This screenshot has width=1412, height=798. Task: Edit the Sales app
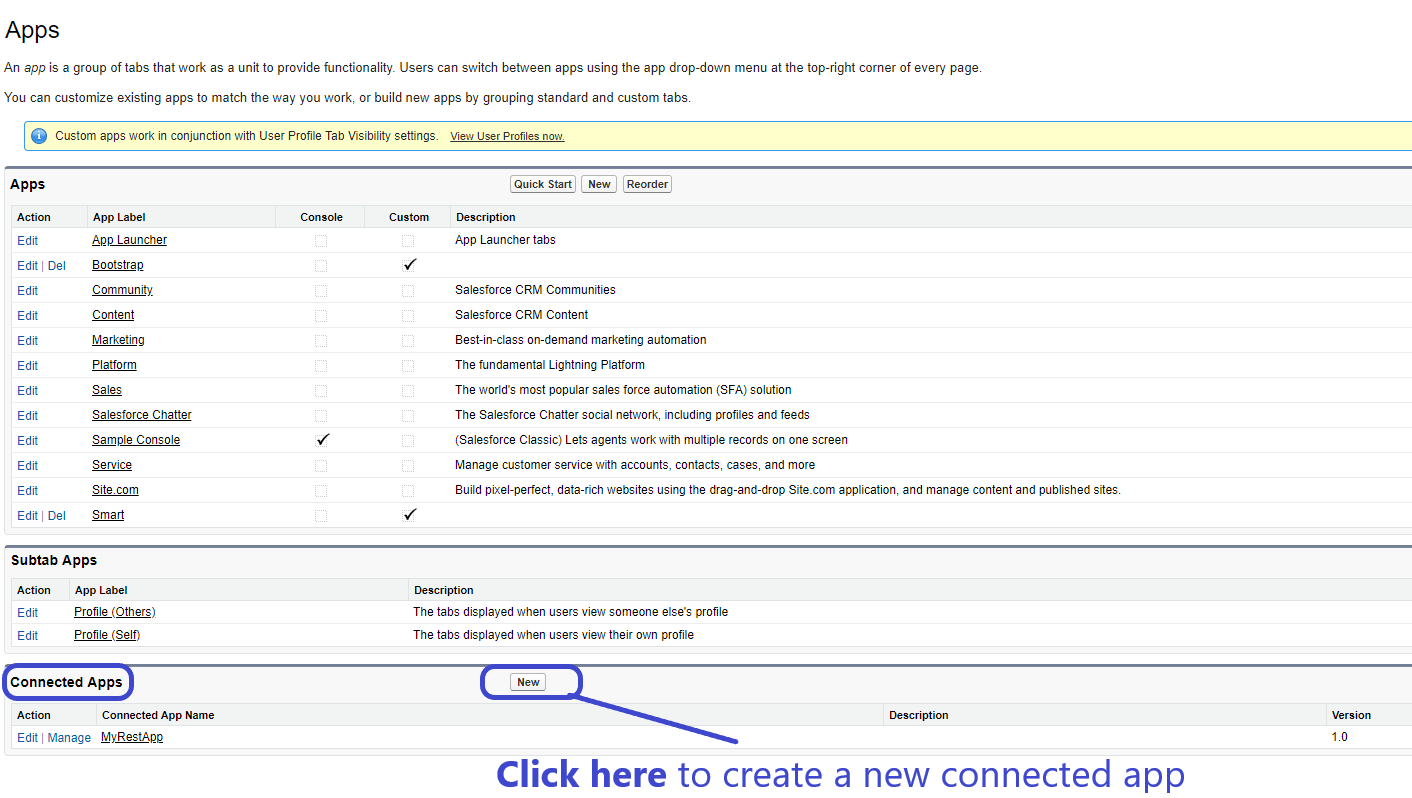(27, 390)
